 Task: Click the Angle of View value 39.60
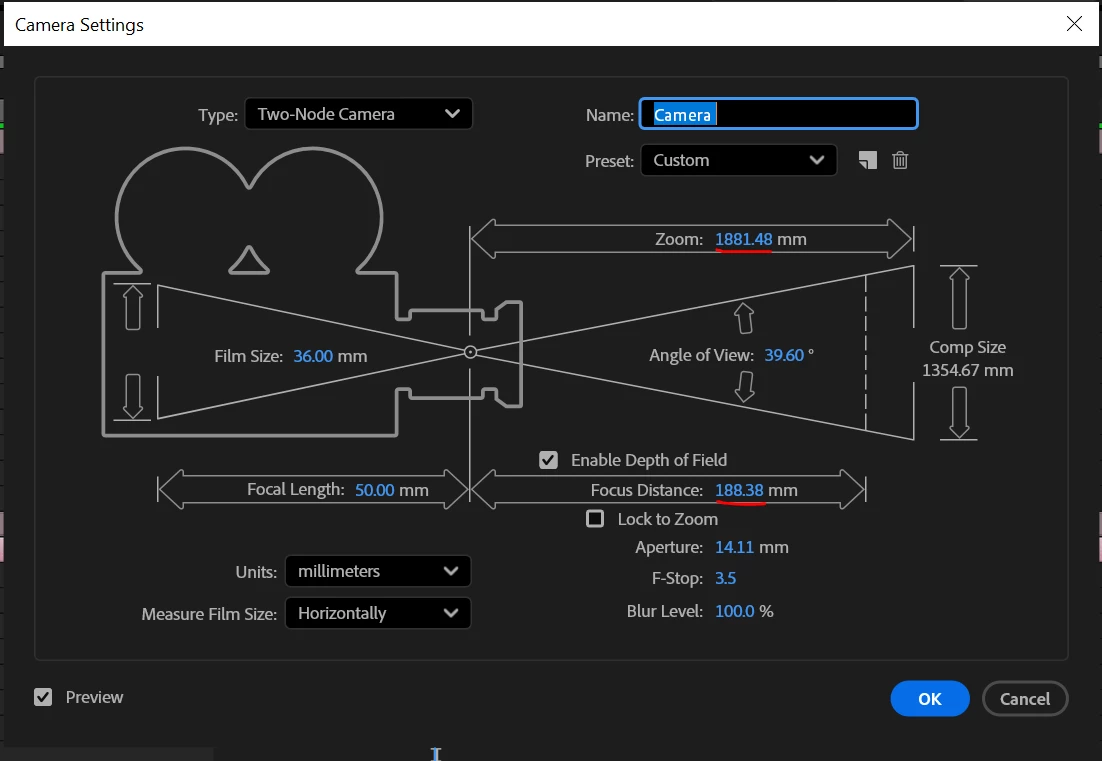[784, 355]
